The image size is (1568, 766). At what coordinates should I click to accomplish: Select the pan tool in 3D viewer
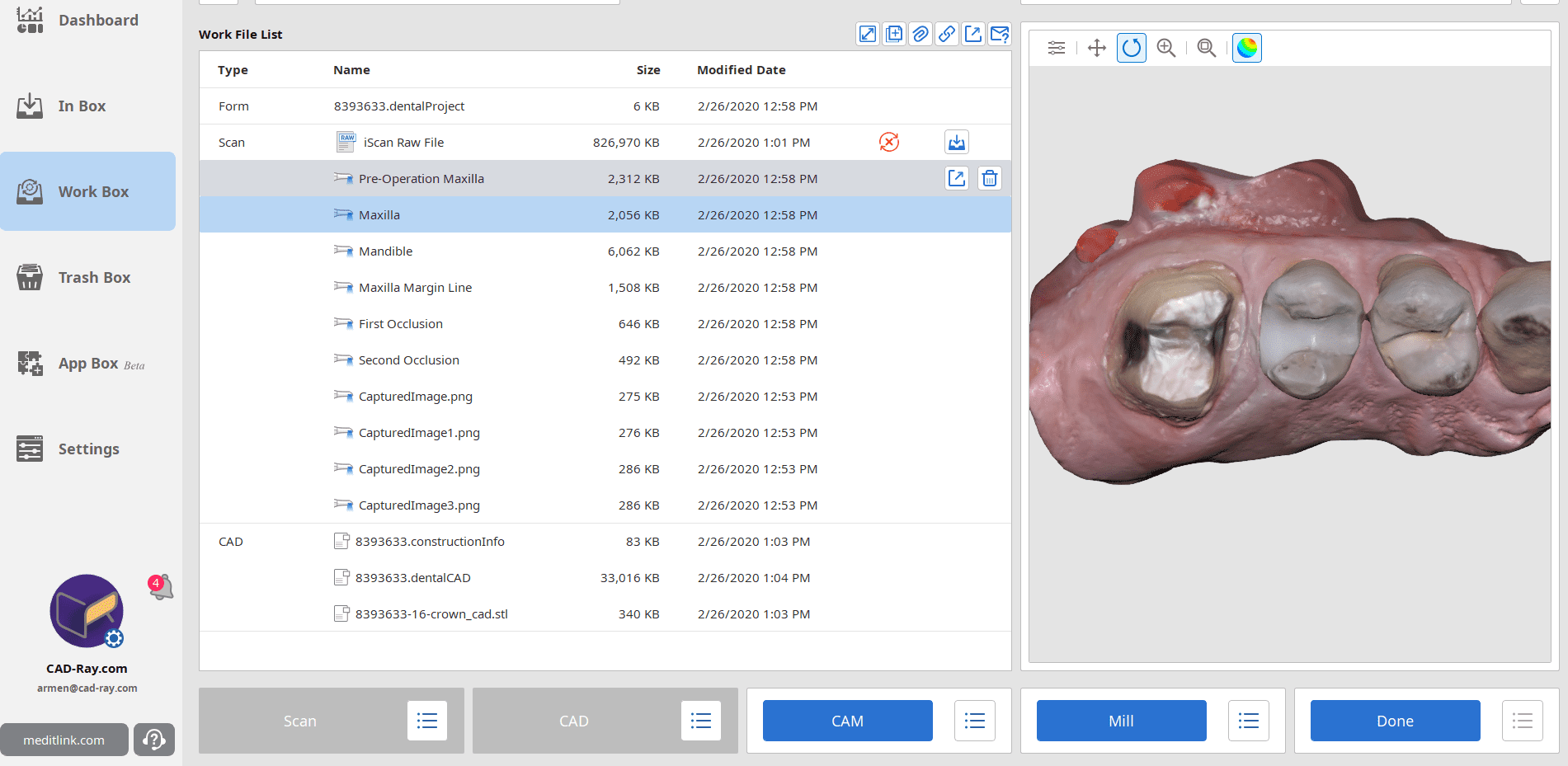(1097, 48)
